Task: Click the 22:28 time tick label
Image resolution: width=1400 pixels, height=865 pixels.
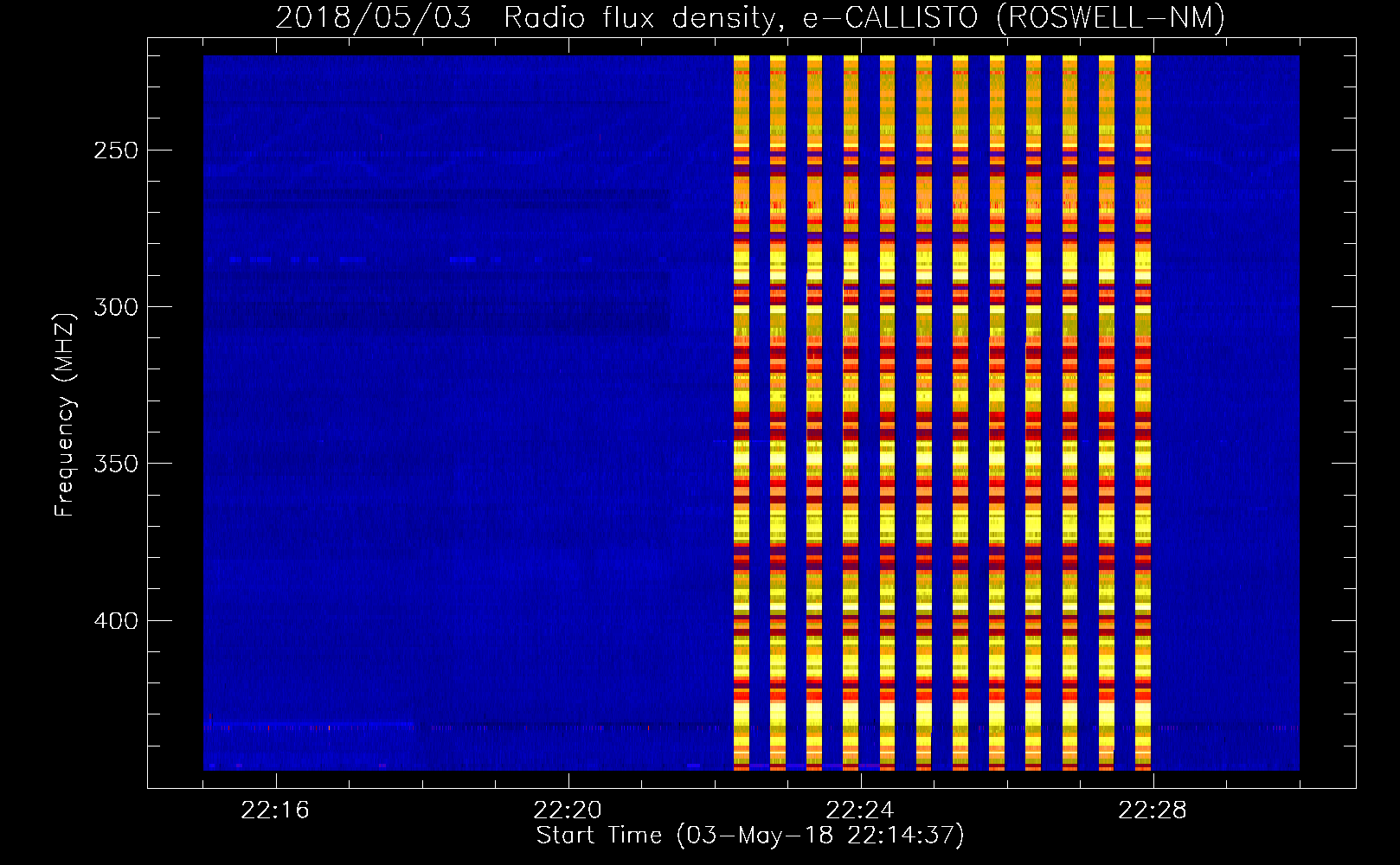Action: (x=1153, y=810)
